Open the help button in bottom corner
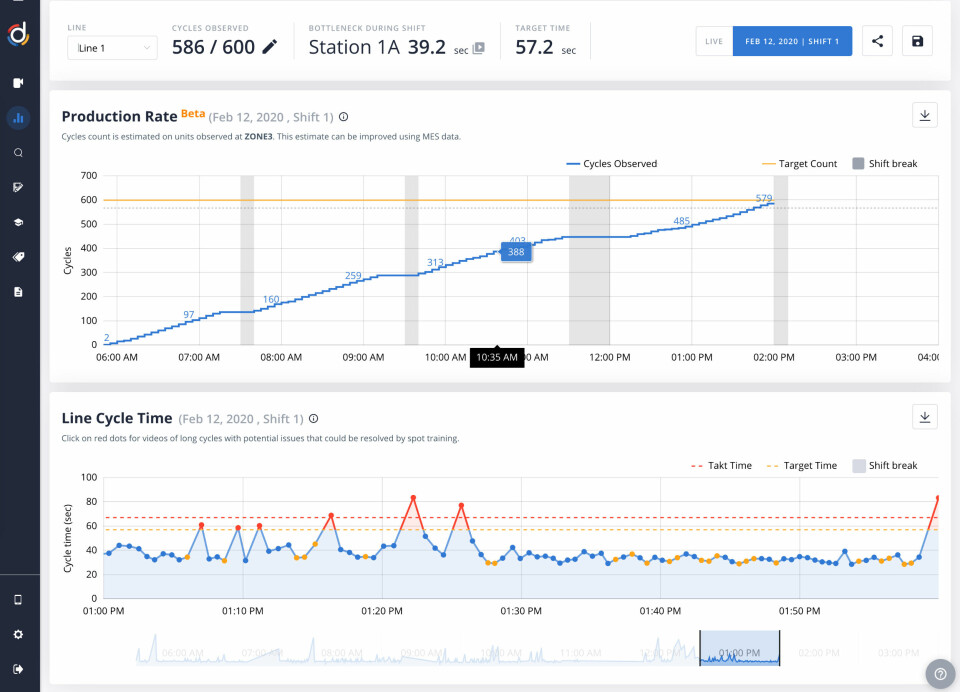This screenshot has height=692, width=960. coord(940,673)
